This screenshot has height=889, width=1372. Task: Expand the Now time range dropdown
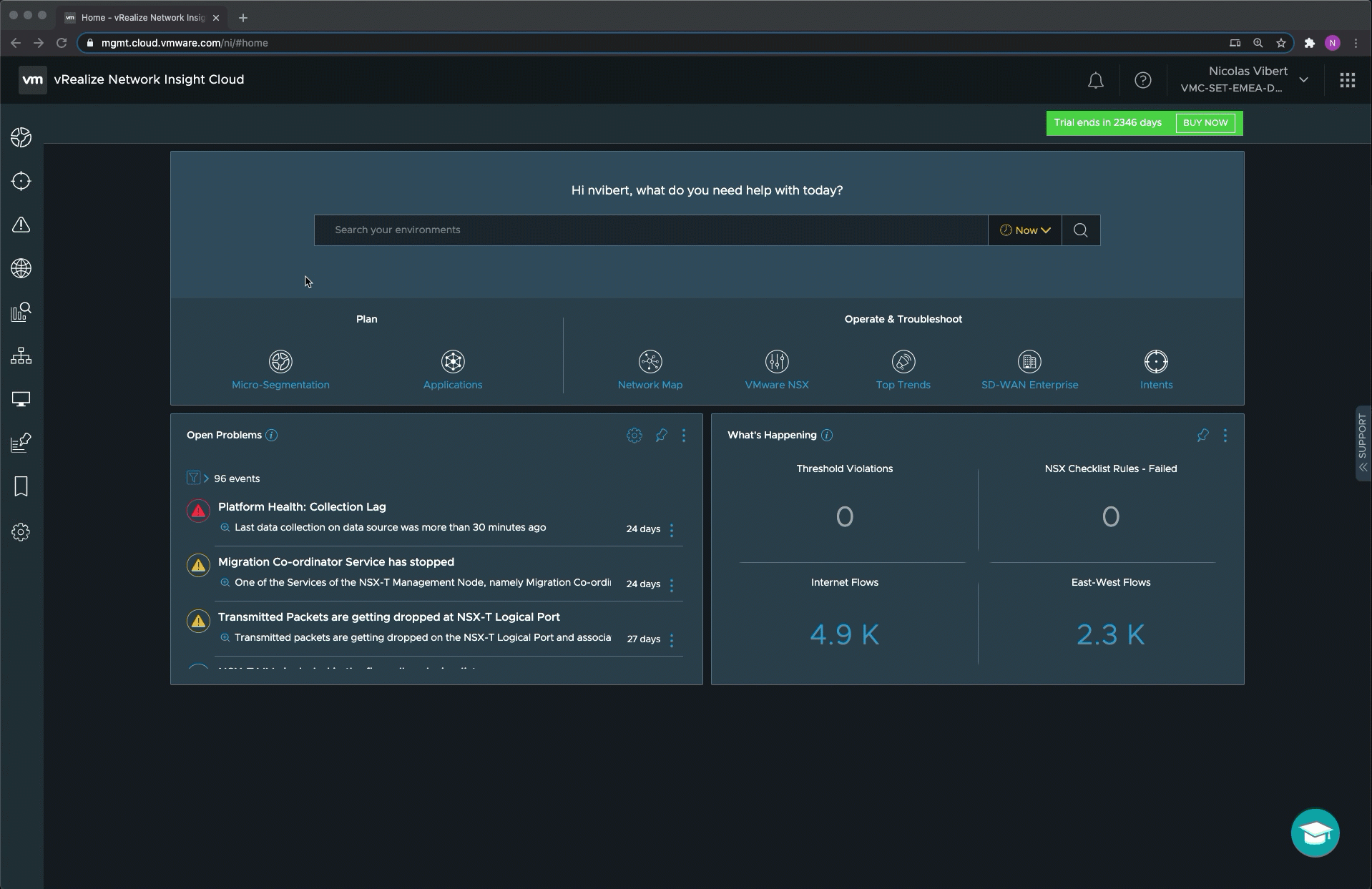pyautogui.click(x=1024, y=230)
